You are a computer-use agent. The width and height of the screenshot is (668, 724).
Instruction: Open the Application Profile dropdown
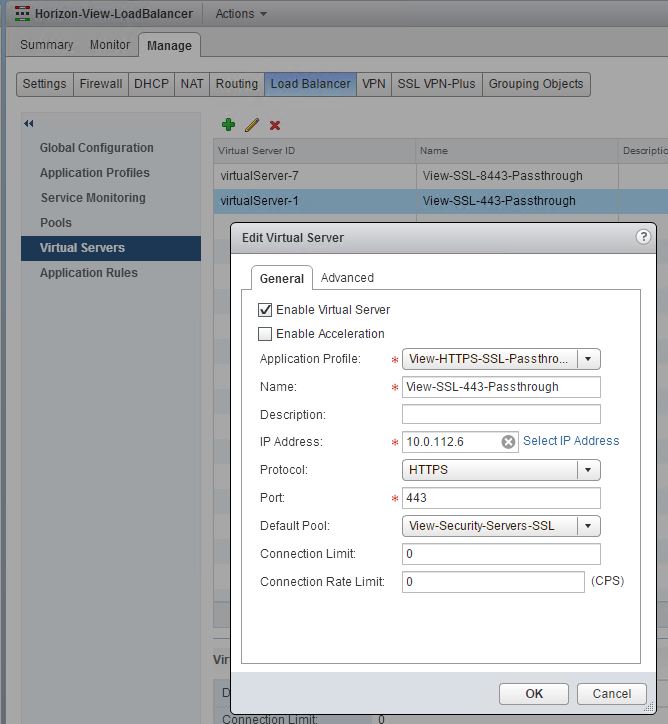588,359
